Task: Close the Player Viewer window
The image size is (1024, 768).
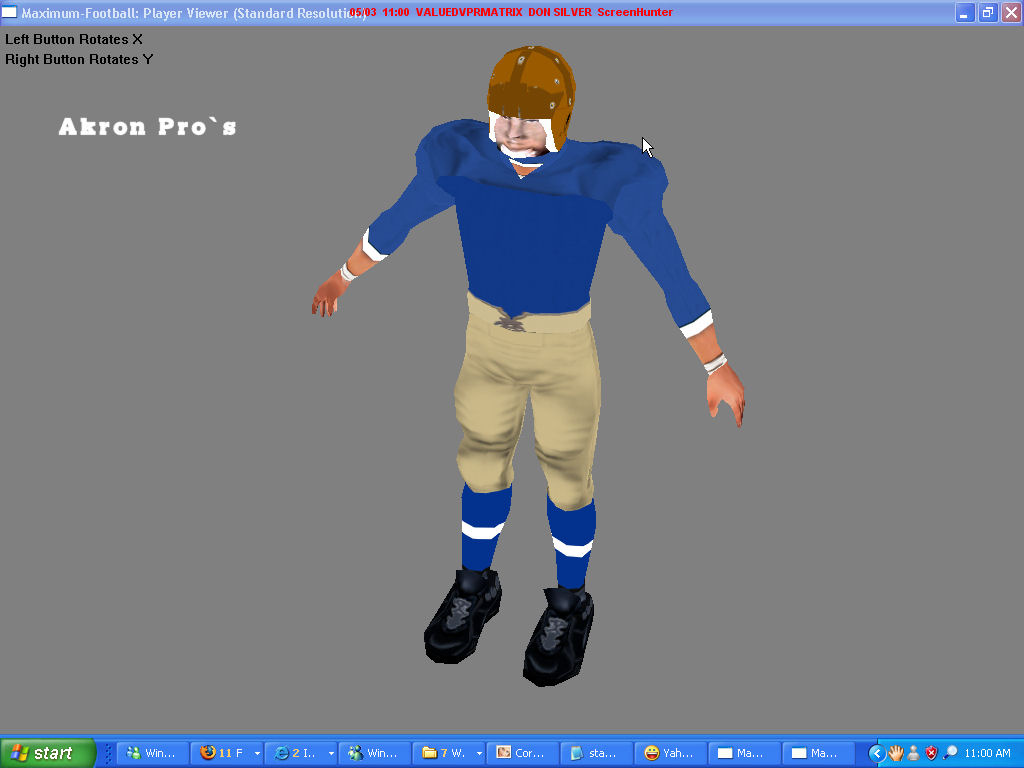Action: point(1012,12)
